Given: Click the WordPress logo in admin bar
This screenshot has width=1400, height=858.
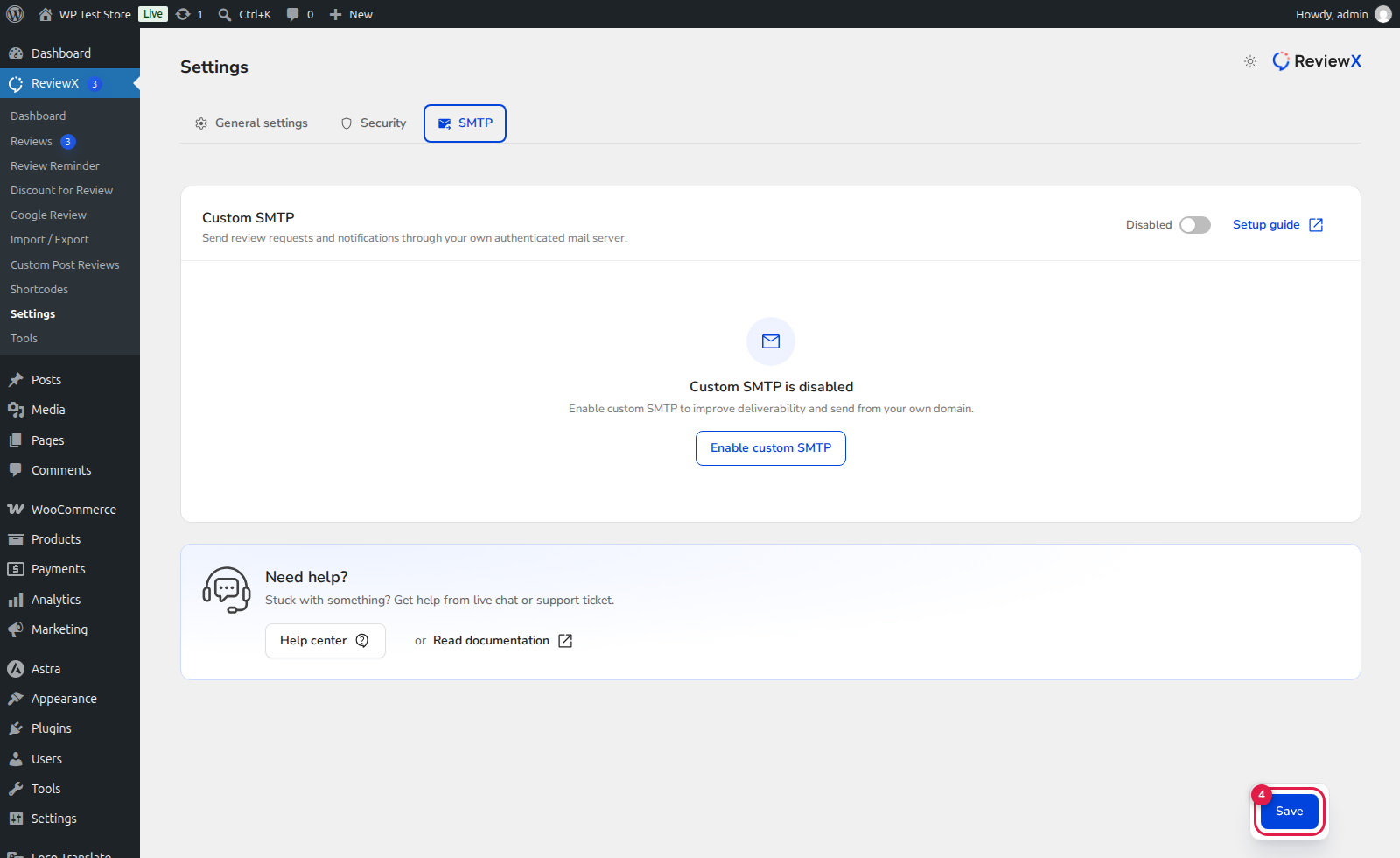Looking at the screenshot, I should pos(15,14).
